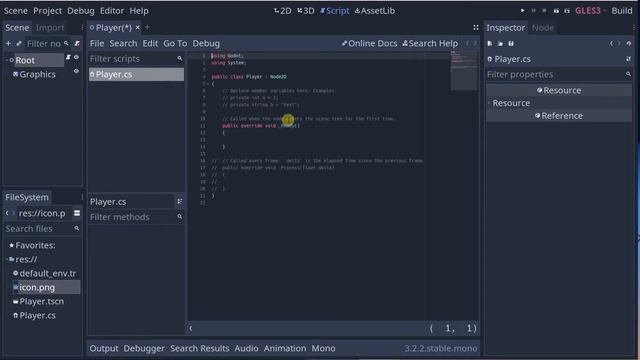
Task: Open script editor Debug menu
Action: pyautogui.click(x=206, y=43)
